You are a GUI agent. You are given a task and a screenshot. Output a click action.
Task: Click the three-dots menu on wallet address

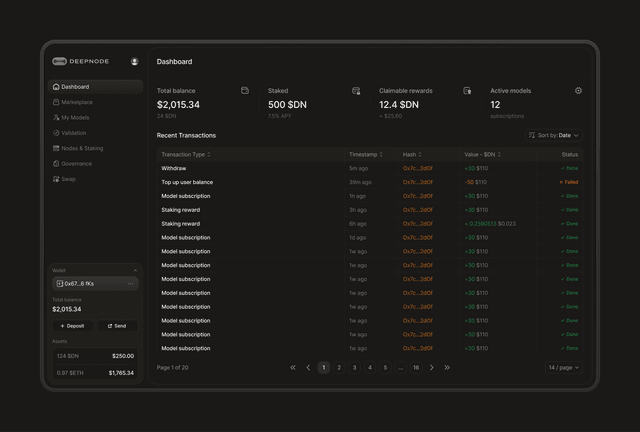(131, 283)
